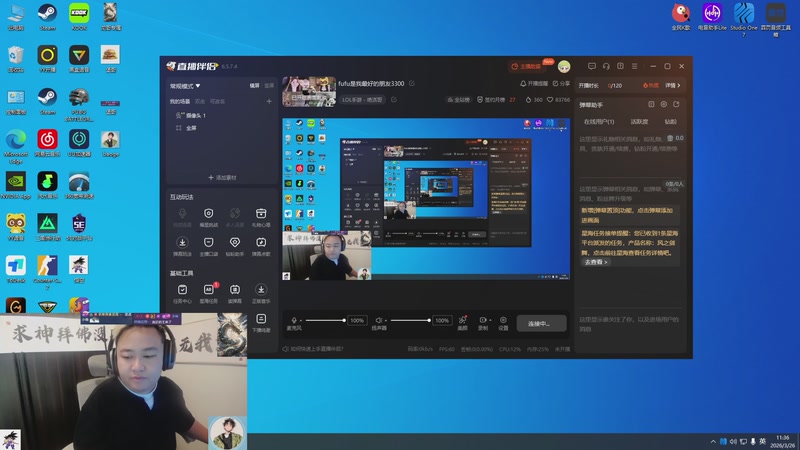The height and width of the screenshot is (450, 800).
Task: Click the danmaku helper layout icon
Action: click(x=652, y=104)
